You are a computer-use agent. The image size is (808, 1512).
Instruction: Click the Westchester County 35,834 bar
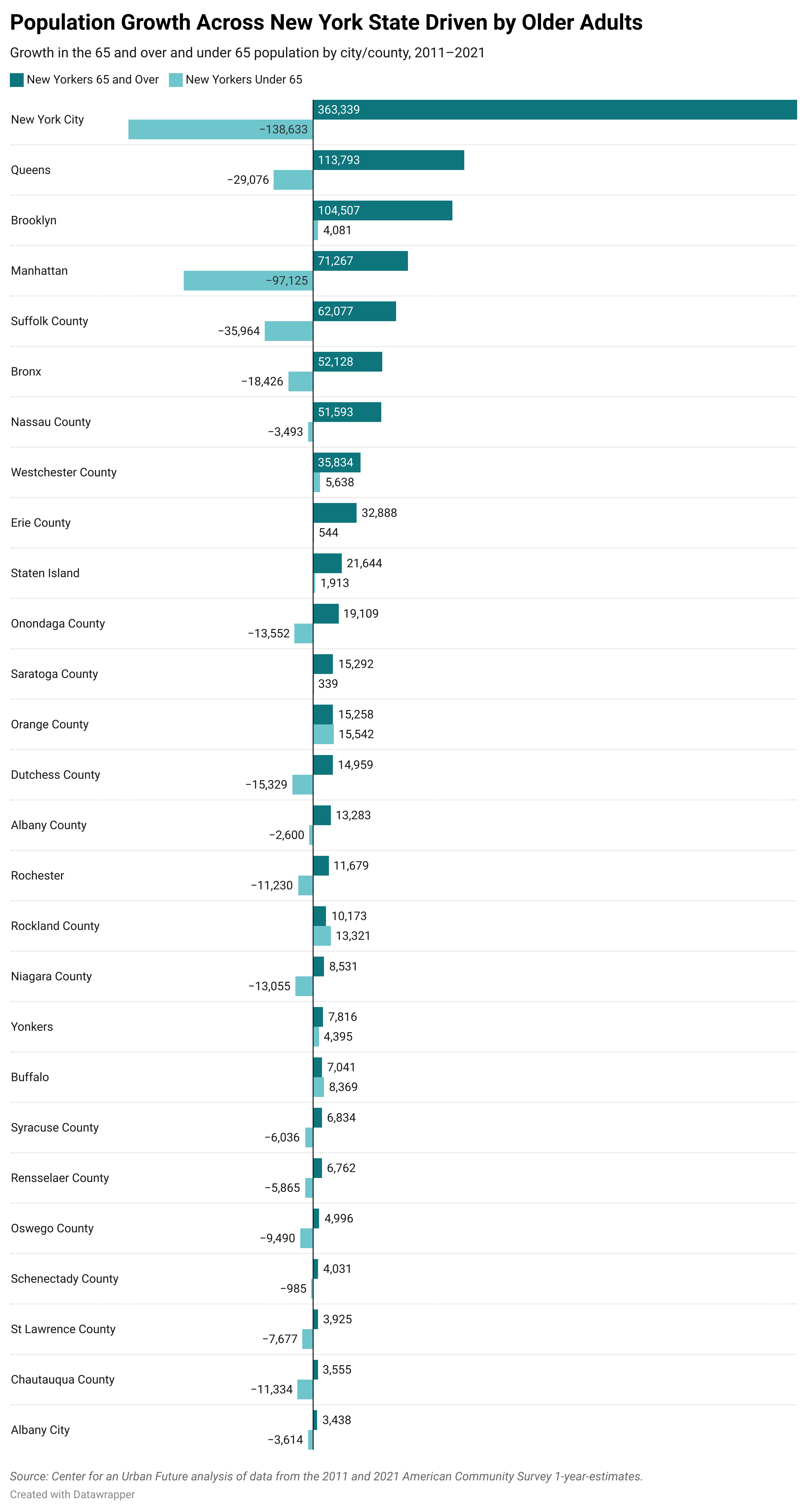tap(337, 462)
